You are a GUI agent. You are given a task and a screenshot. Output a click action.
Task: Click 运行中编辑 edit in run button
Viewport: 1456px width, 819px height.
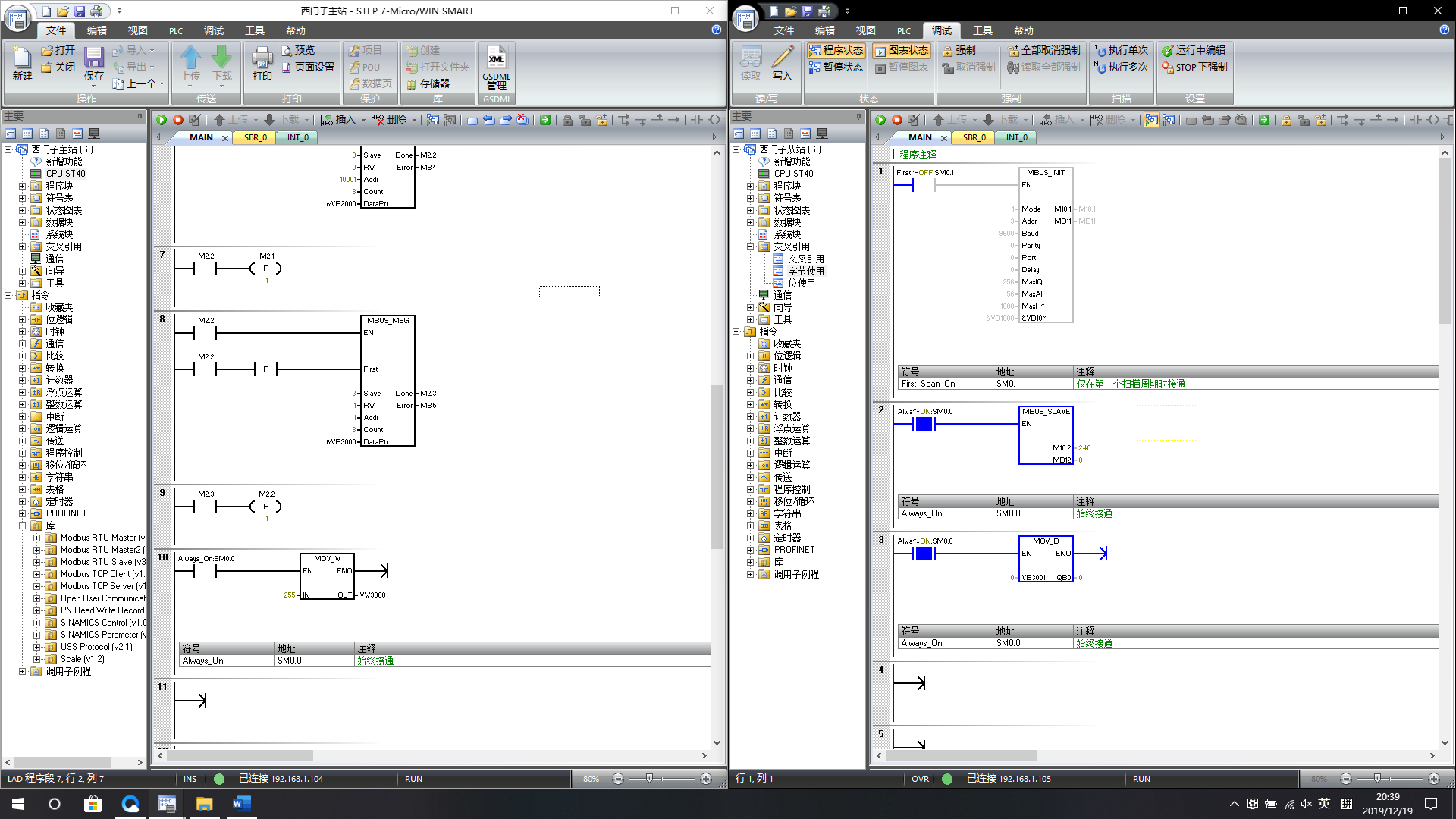click(1193, 50)
